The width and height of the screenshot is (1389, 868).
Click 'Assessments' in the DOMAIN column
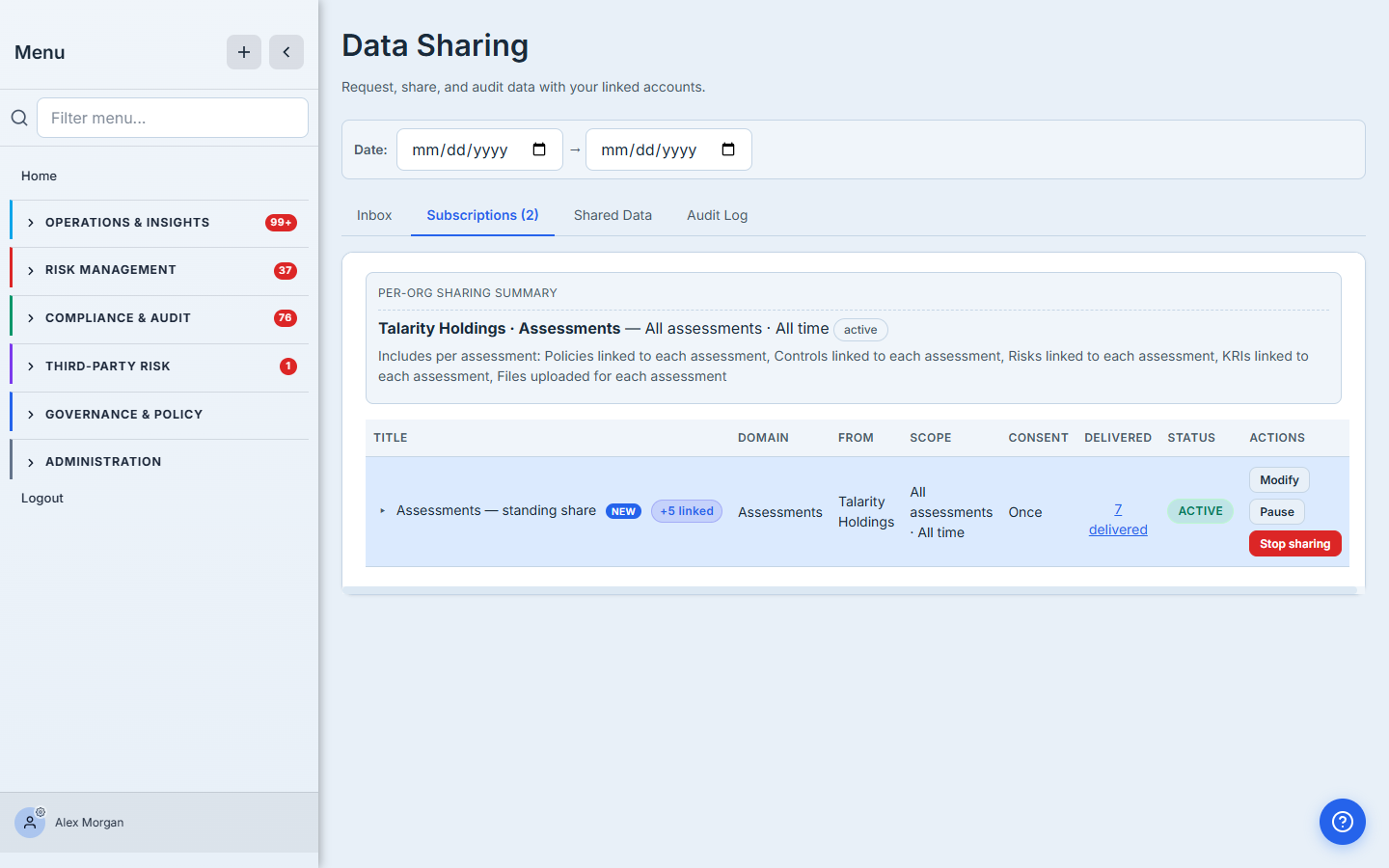click(x=780, y=512)
